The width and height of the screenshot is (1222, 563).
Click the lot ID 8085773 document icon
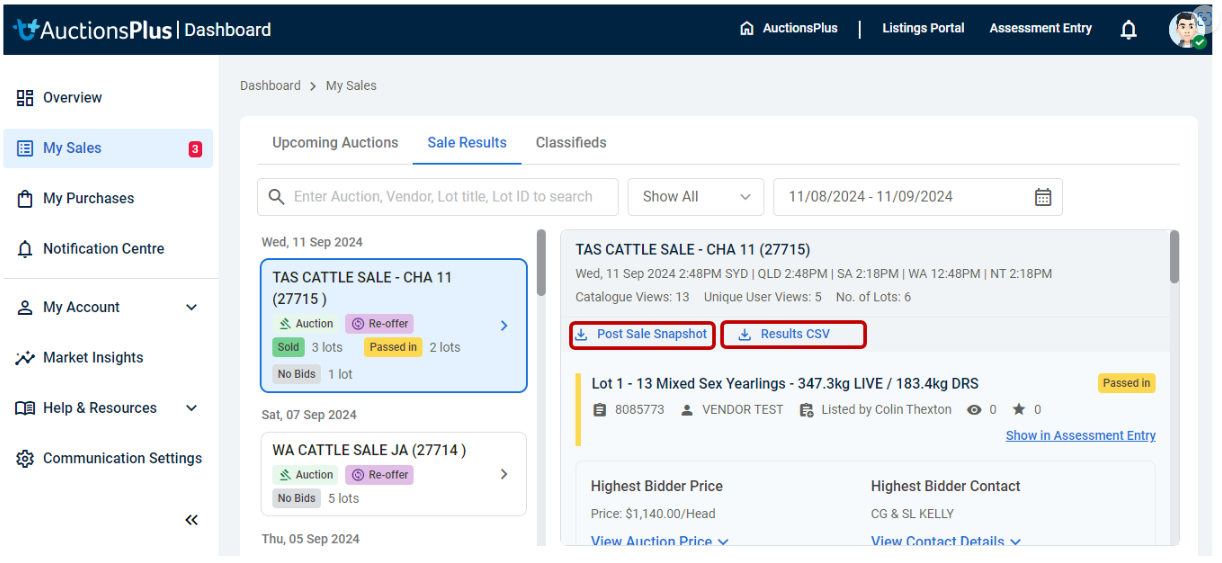tap(600, 410)
